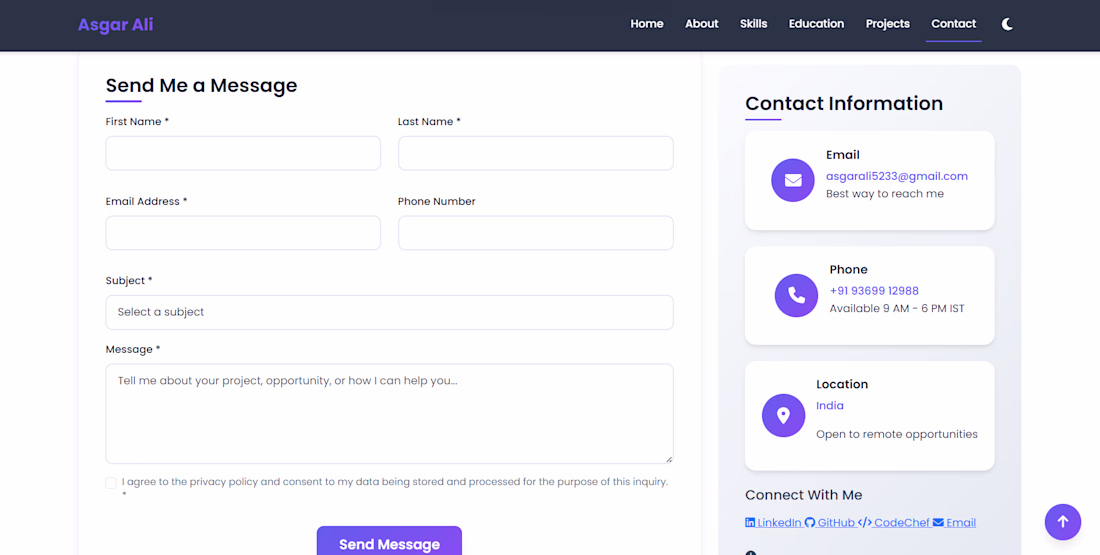
Task: Focus the First Name input field
Action: coord(243,153)
